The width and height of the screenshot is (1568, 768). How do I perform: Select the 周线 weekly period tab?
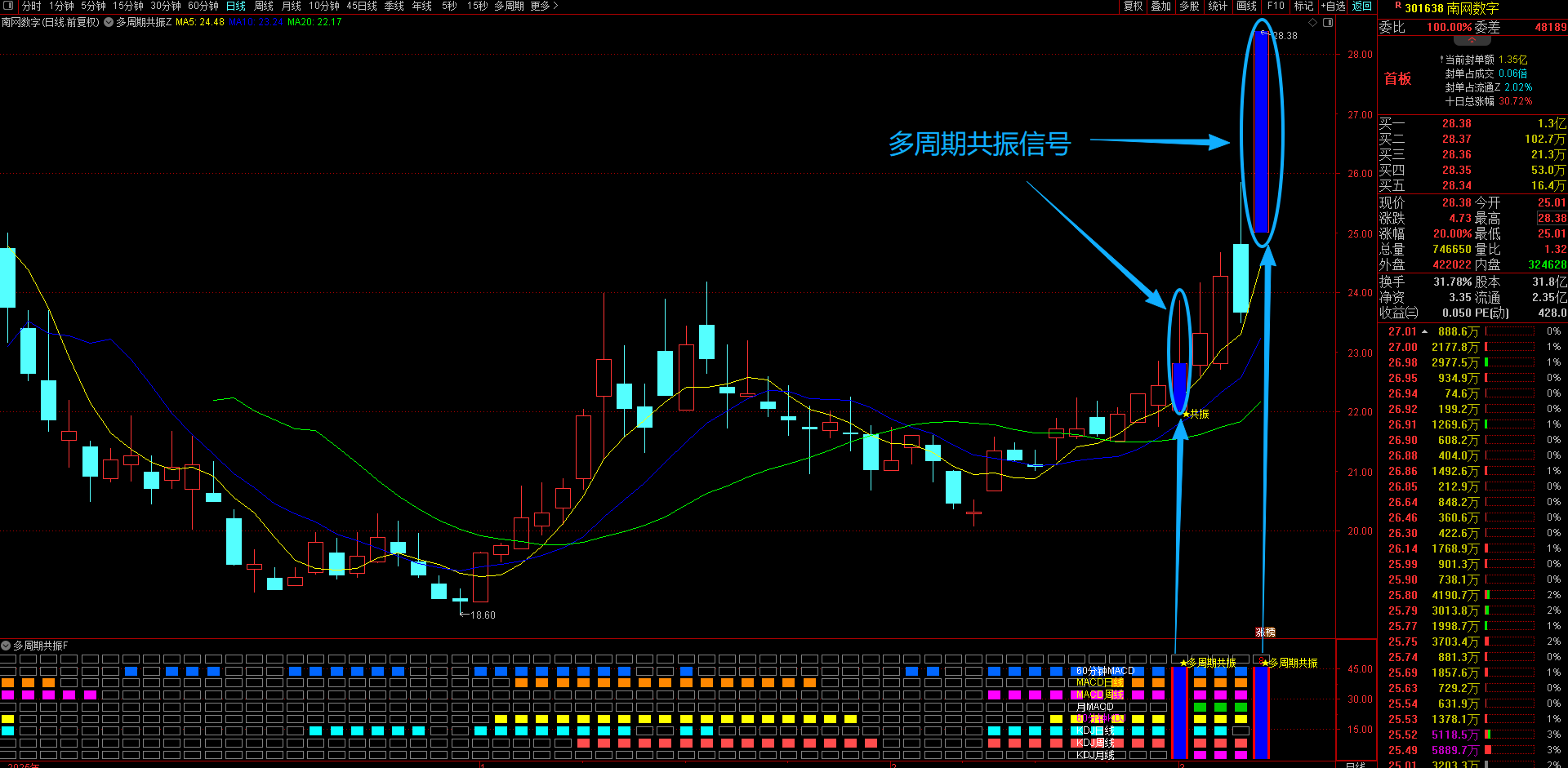(264, 6)
